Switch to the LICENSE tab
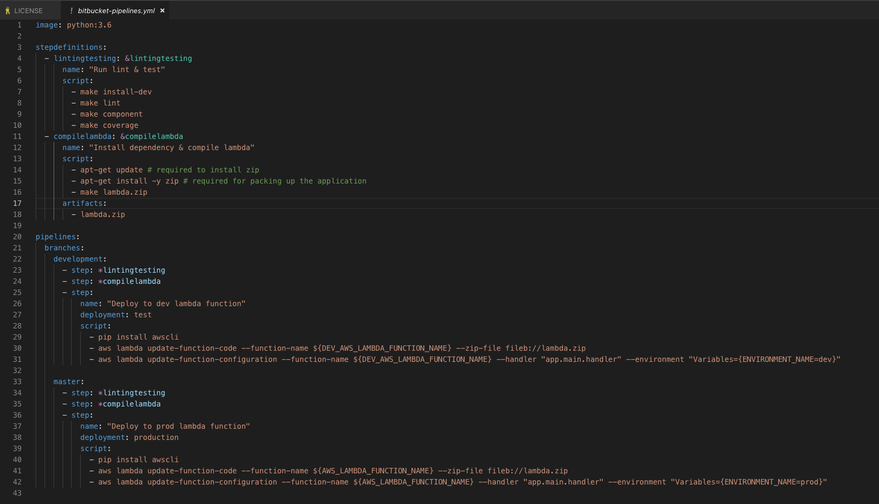Screen dimensions: 879x504 (x=29, y=11)
